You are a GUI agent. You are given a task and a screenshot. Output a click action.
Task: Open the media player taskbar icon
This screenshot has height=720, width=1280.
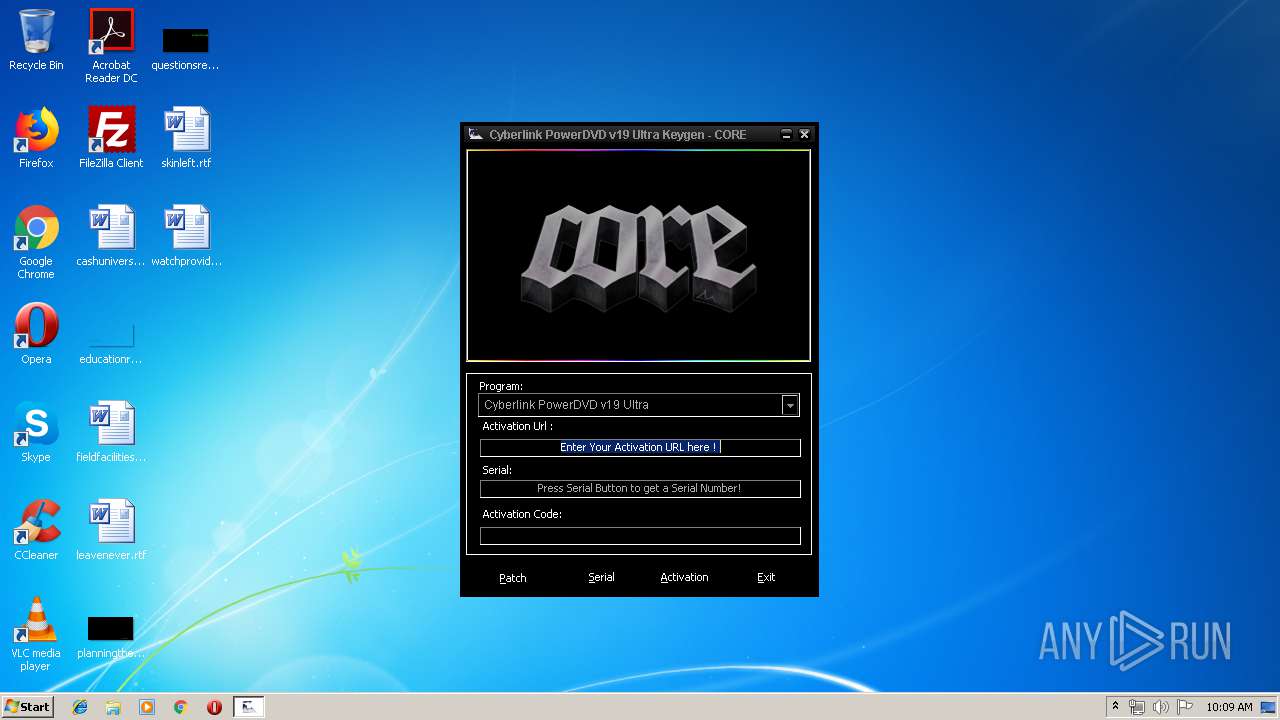pos(147,707)
